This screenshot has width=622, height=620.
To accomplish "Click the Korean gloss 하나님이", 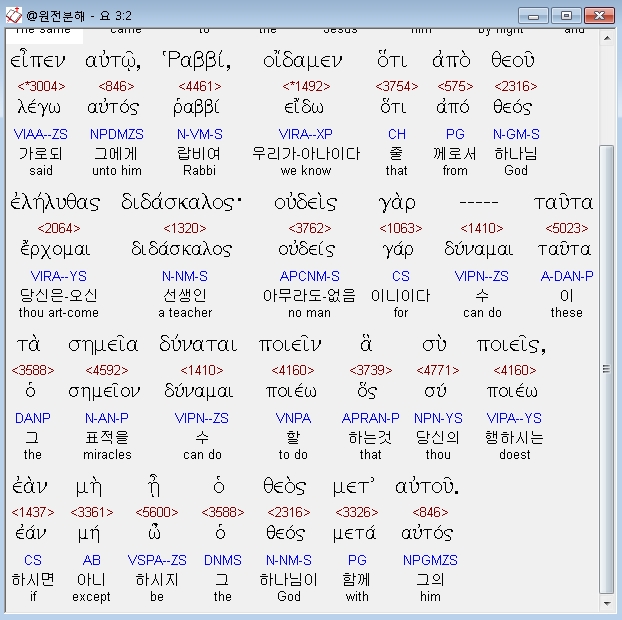I will tap(288, 580).
